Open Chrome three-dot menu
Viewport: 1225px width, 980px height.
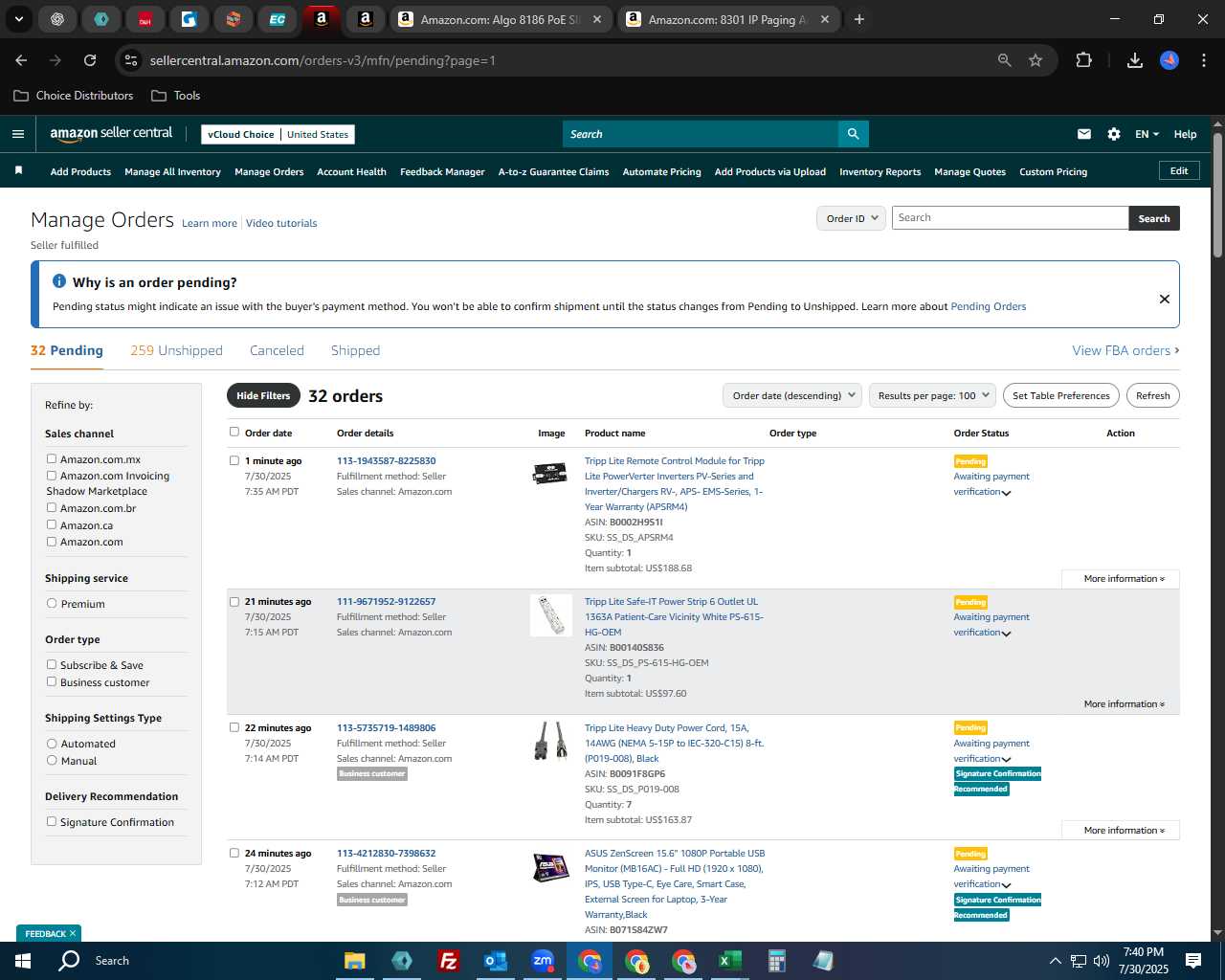pos(1202,60)
